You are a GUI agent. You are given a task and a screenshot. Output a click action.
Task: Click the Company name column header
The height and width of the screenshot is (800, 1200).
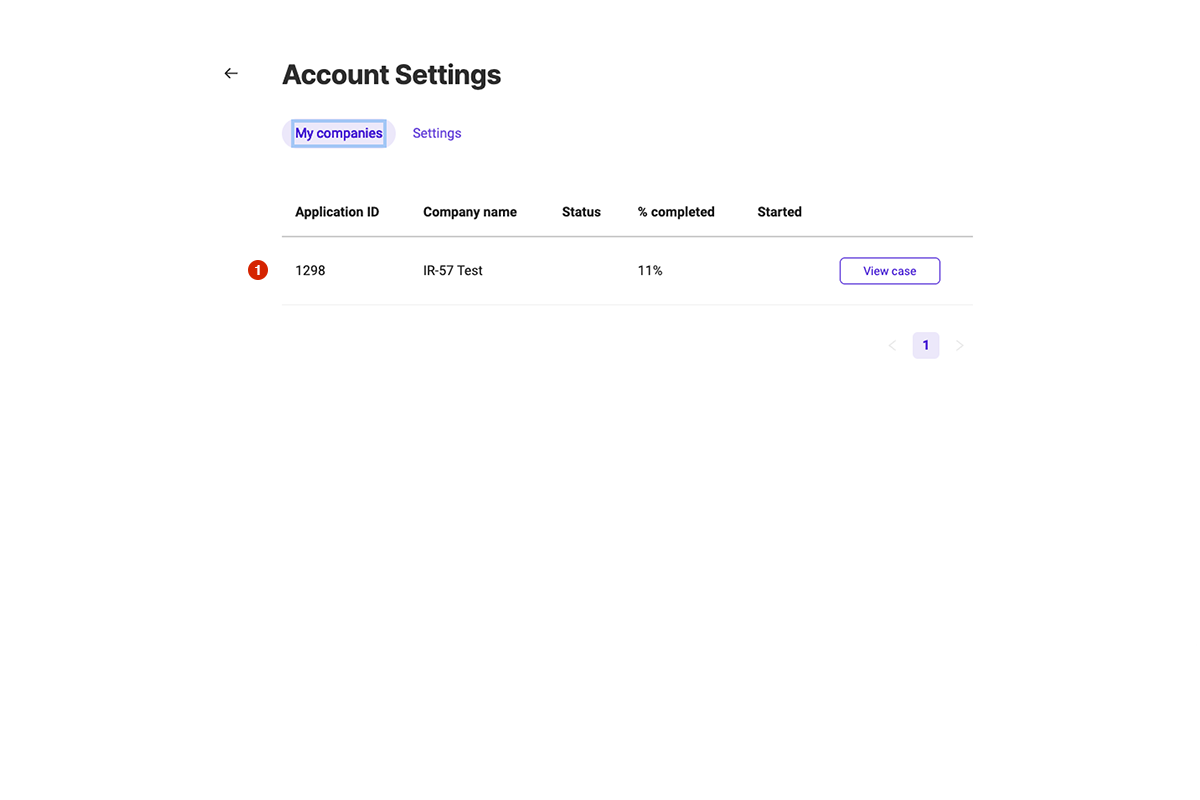tap(470, 212)
